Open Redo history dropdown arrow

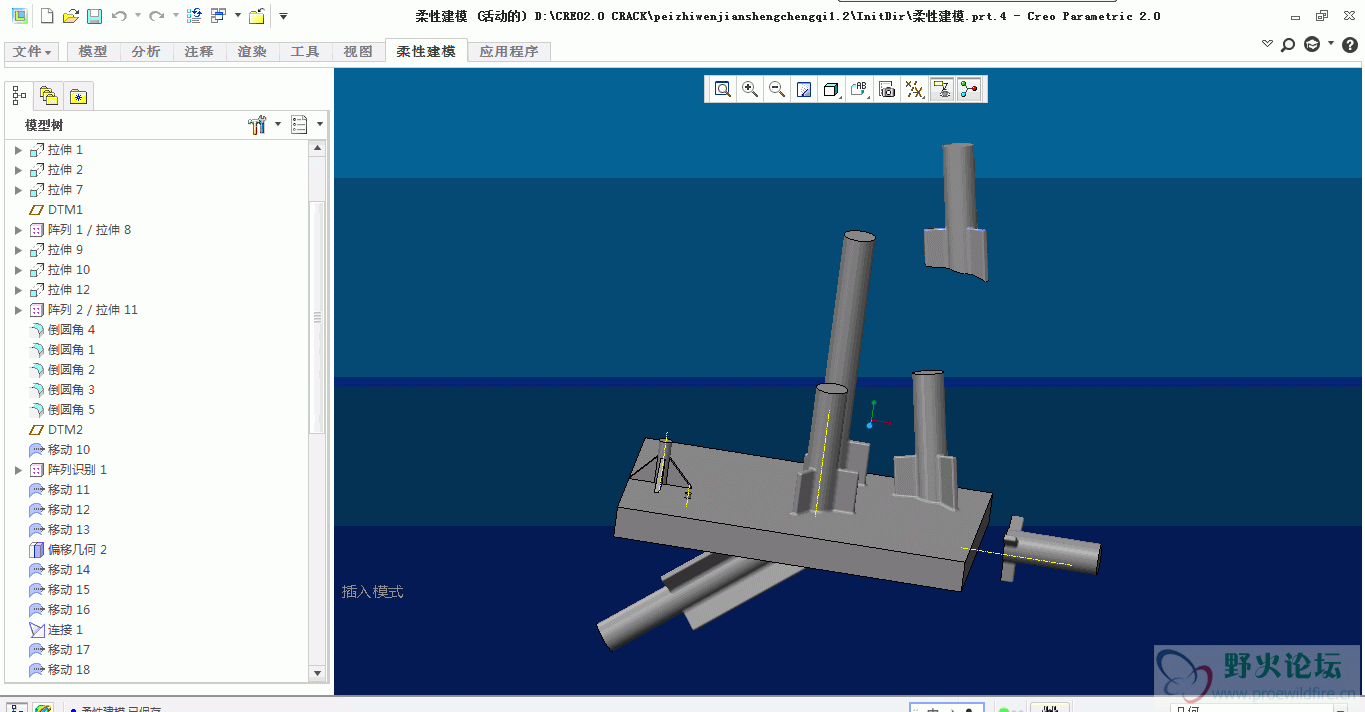(x=175, y=16)
